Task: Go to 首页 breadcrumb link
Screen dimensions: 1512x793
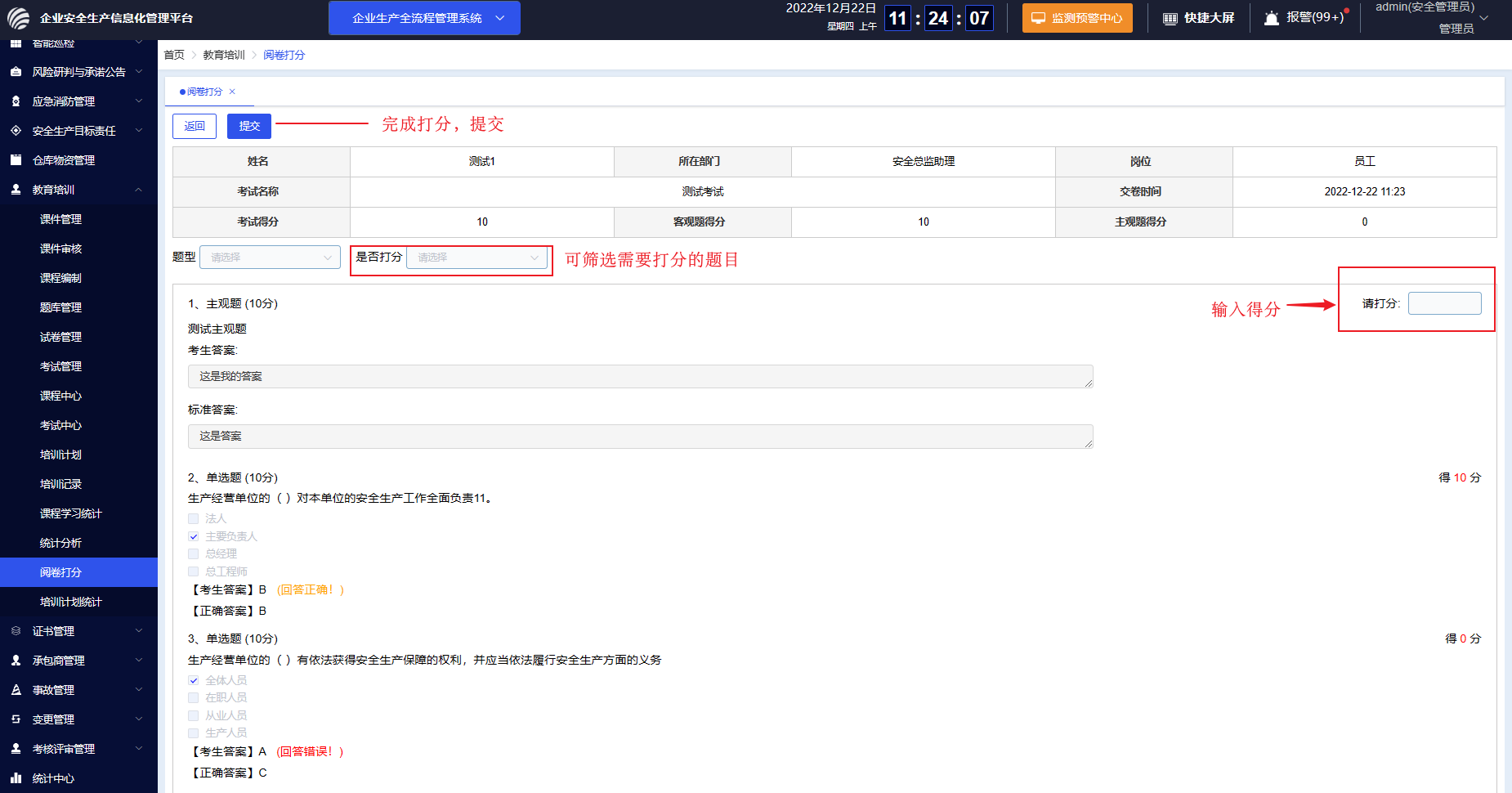Action: coord(174,55)
